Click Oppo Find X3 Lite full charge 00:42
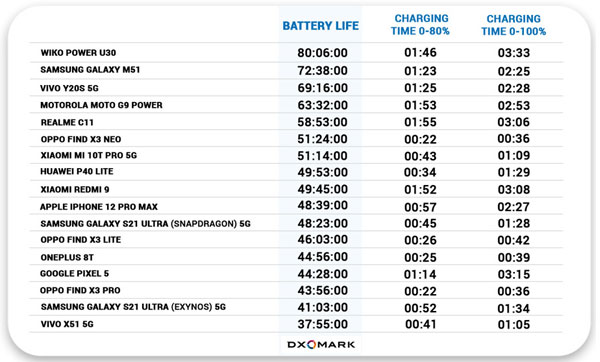Screen dimensions: 600x362 coord(514,240)
